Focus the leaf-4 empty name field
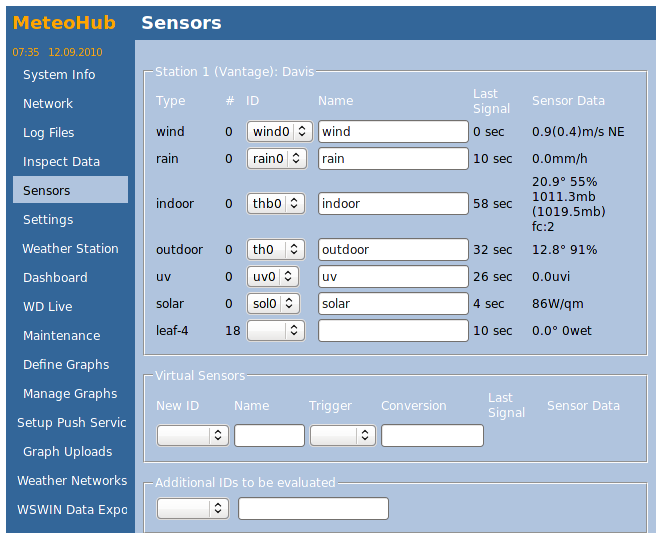 pyautogui.click(x=393, y=330)
